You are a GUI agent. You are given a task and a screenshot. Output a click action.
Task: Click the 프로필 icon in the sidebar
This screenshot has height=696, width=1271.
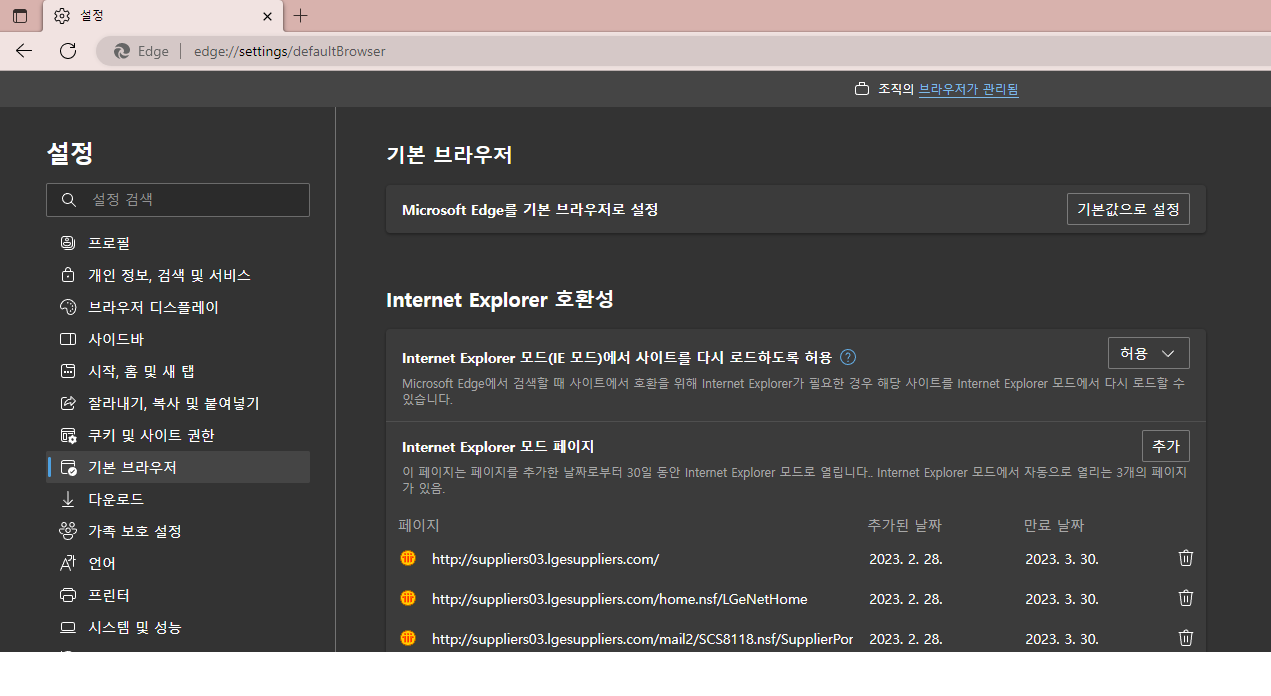coord(68,243)
